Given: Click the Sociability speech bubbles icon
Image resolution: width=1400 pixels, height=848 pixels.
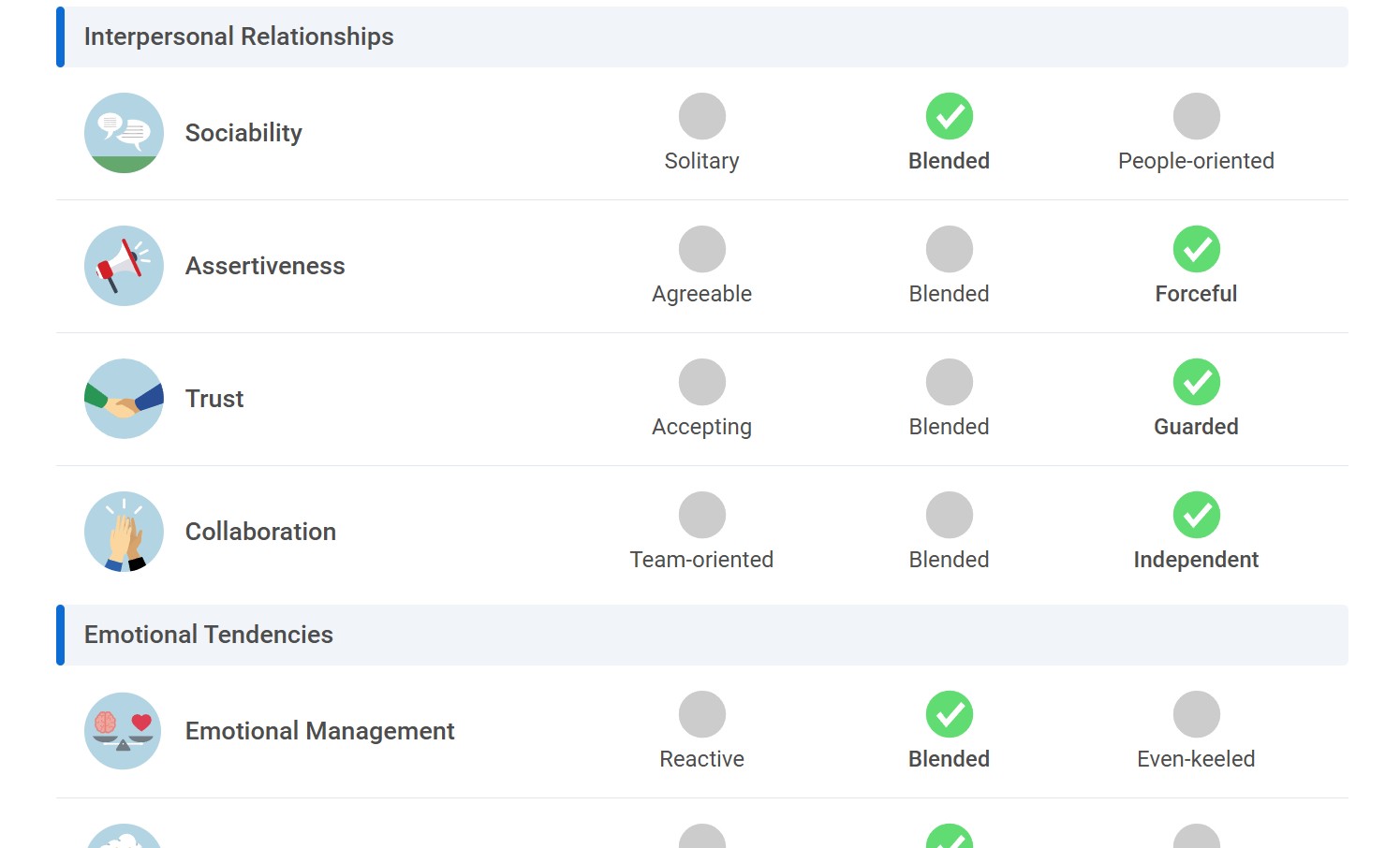Looking at the screenshot, I should click(124, 133).
